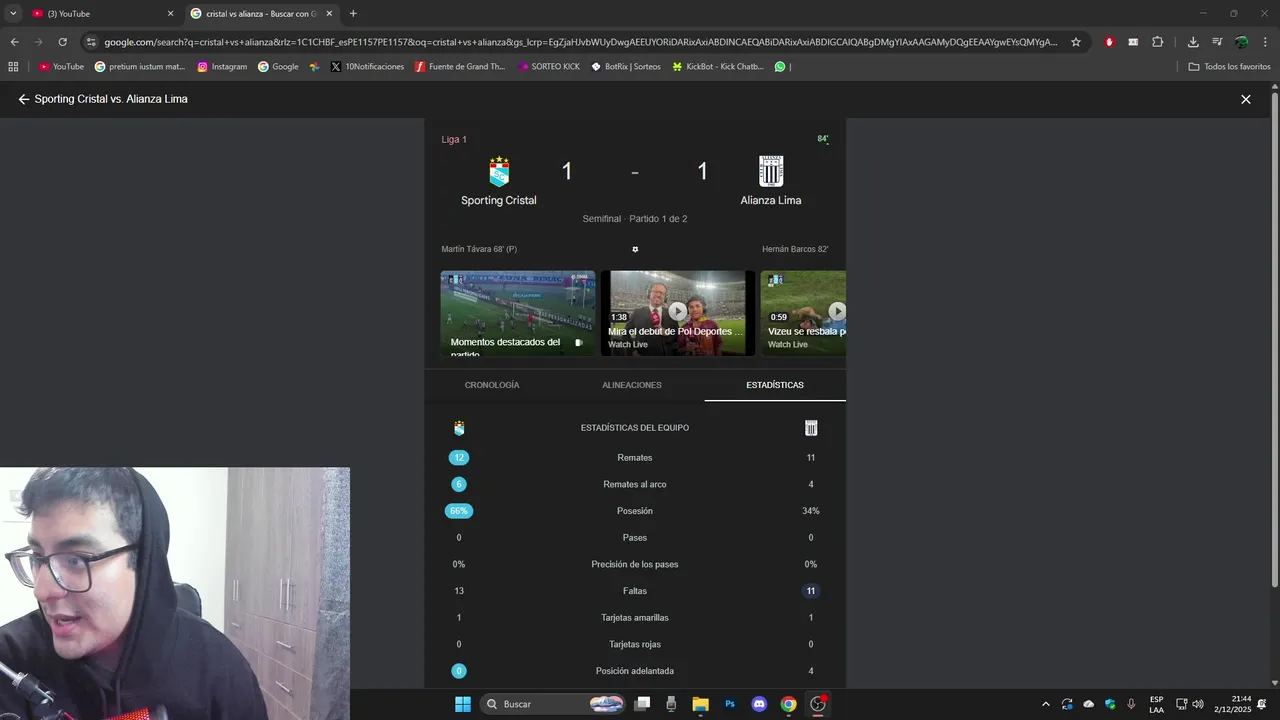Click the browser back arrow

point(14,42)
